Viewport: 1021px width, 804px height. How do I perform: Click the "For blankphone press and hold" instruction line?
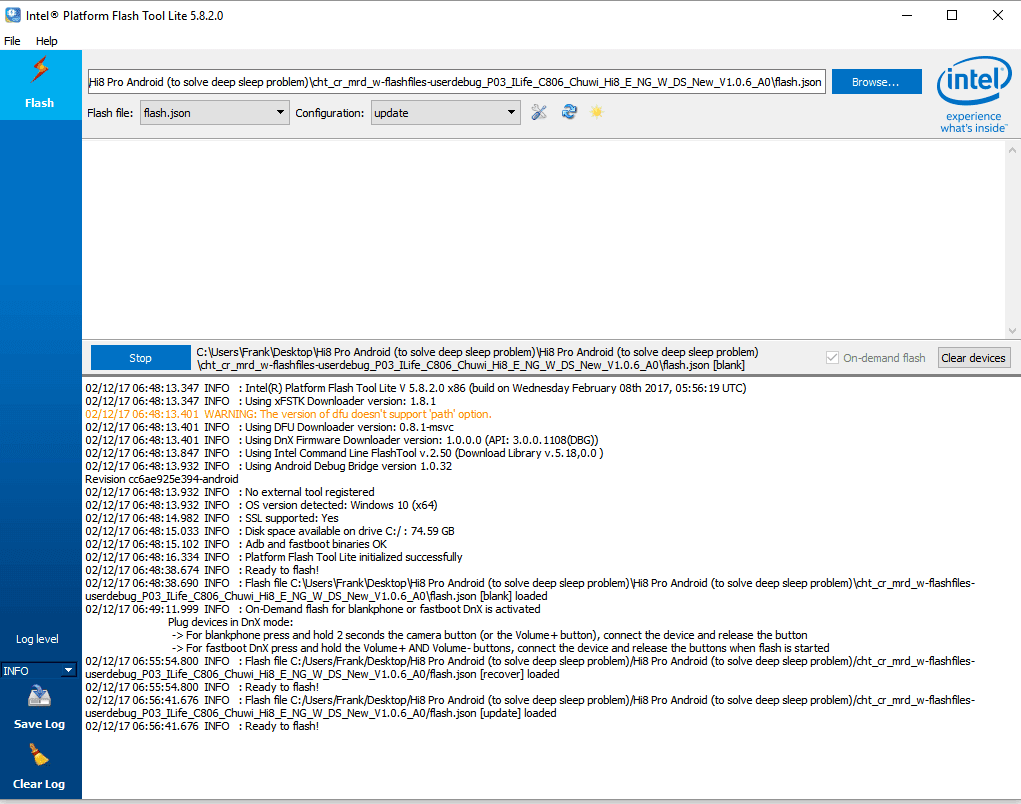[x=489, y=635]
